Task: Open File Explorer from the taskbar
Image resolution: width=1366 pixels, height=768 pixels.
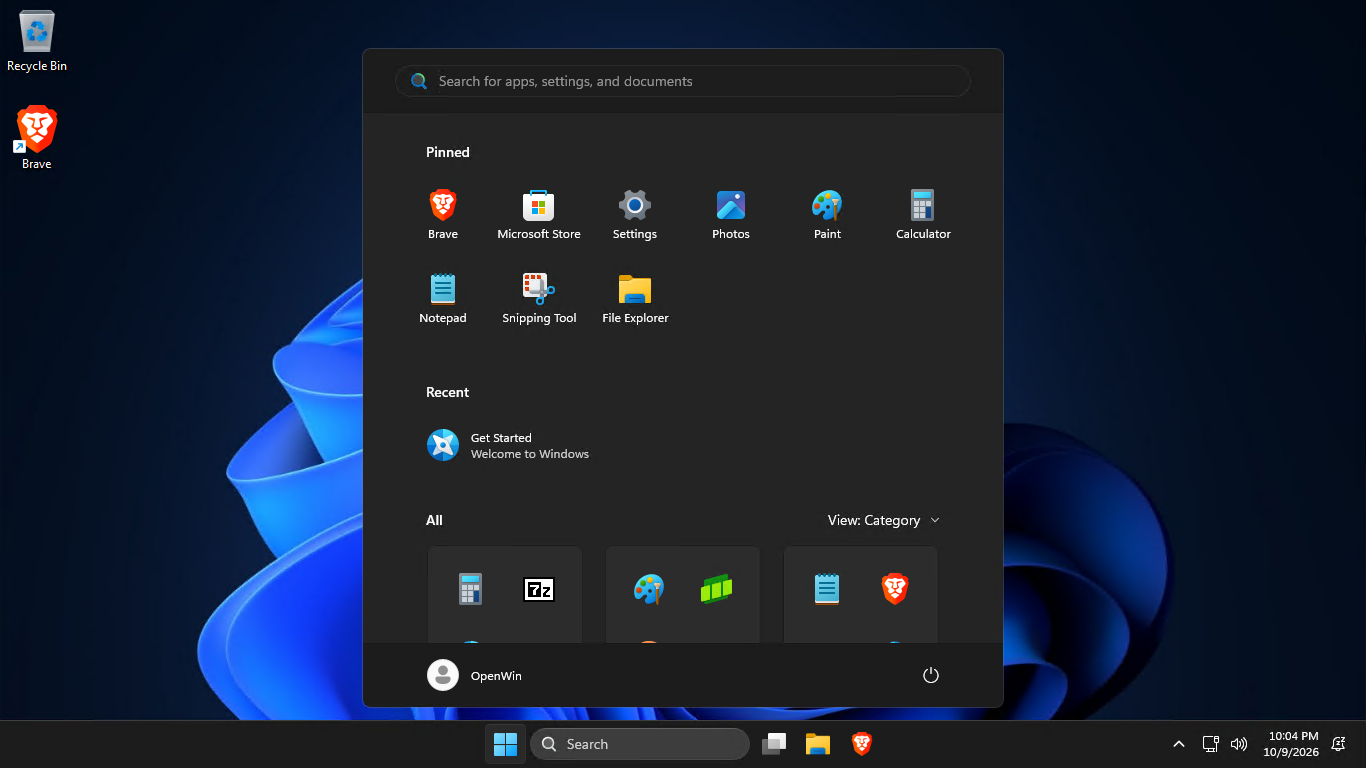Action: point(818,744)
